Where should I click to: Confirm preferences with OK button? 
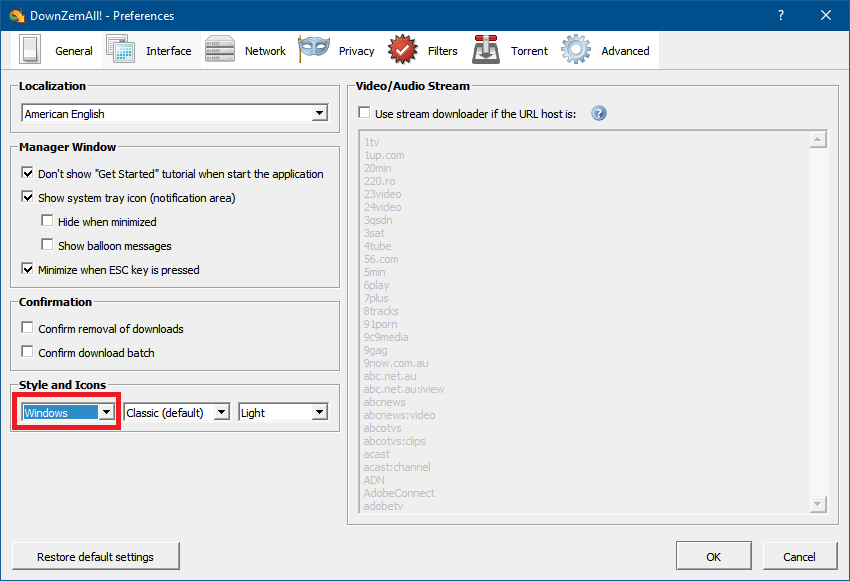pyautogui.click(x=713, y=557)
